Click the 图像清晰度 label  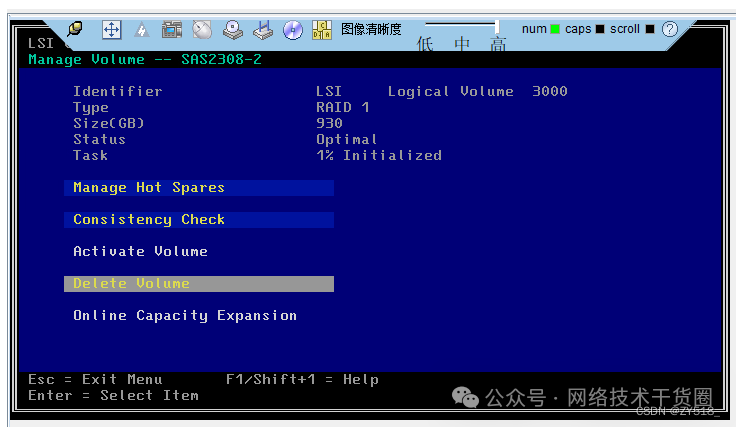(371, 29)
